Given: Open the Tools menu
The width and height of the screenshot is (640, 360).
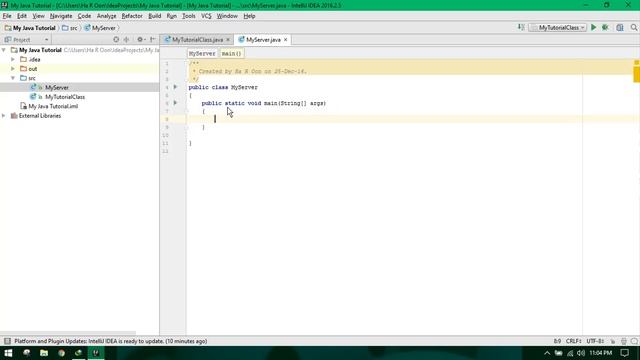Looking at the screenshot, I should [x=188, y=16].
